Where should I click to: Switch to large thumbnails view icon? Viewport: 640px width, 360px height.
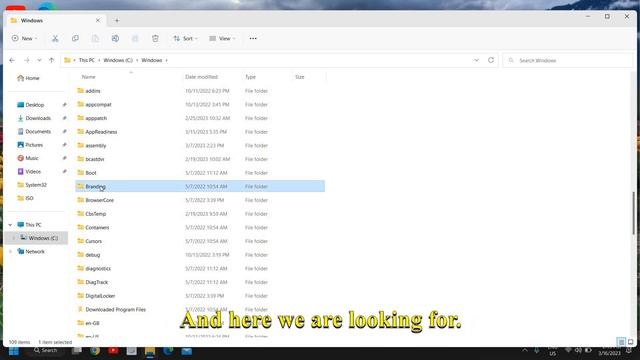(x=630, y=342)
